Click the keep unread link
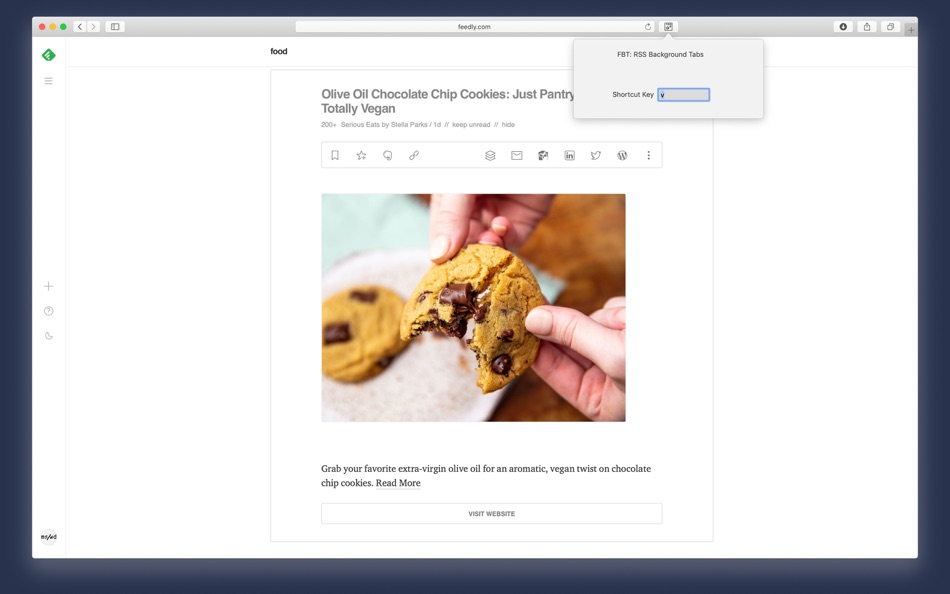The width and height of the screenshot is (950, 594). point(471,124)
